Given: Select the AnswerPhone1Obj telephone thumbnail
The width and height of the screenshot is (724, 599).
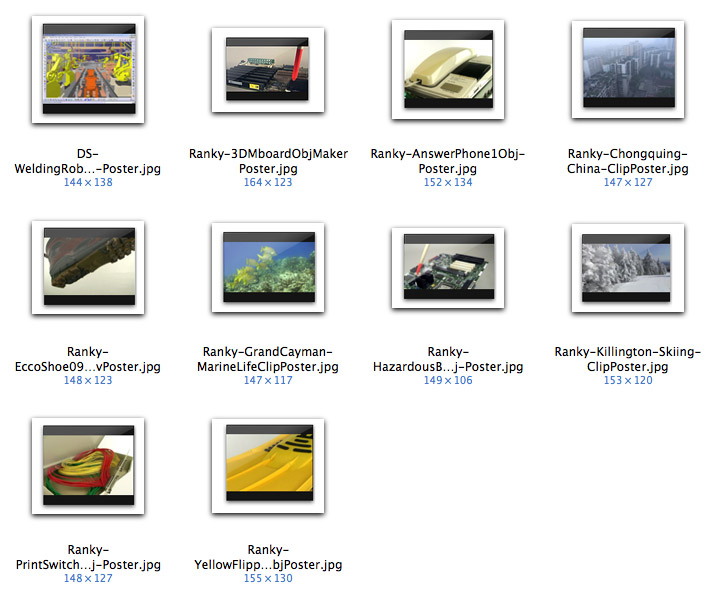Looking at the screenshot, I should point(448,69).
